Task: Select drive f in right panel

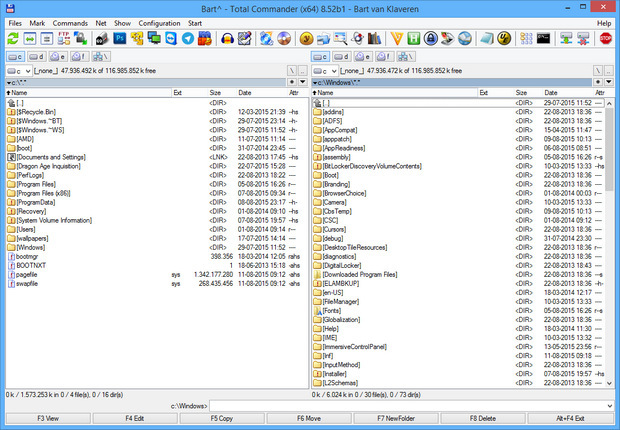Action: pos(385,57)
